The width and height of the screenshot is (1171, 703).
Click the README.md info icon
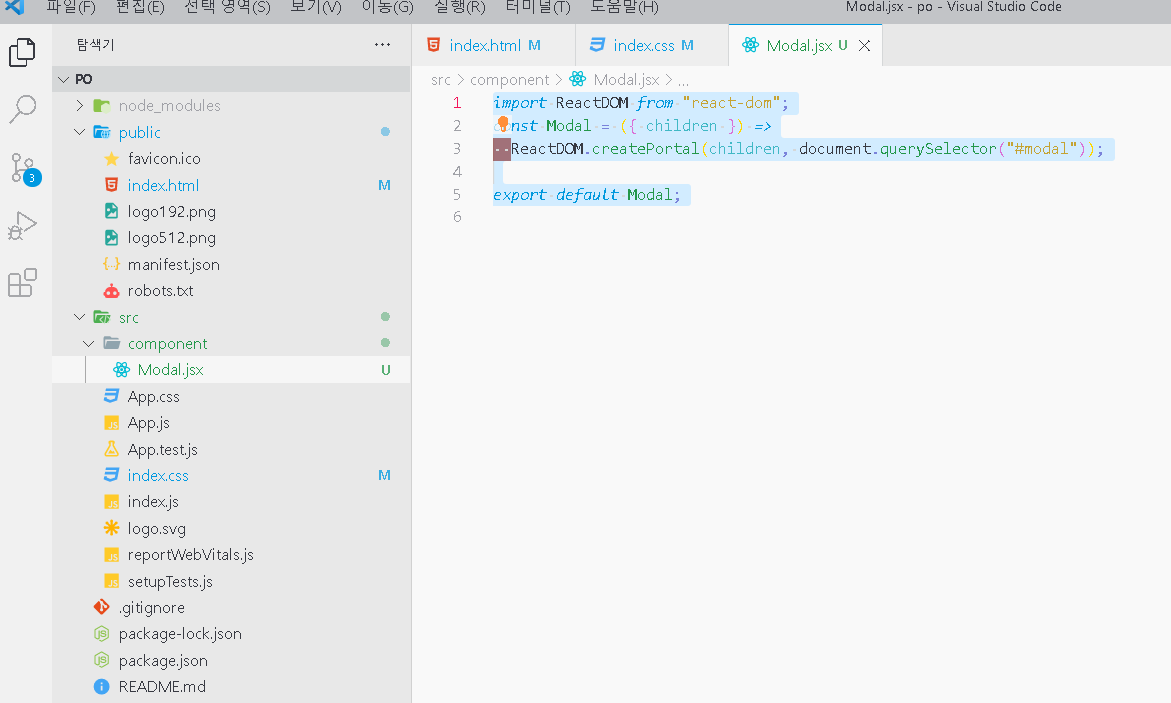coord(102,687)
